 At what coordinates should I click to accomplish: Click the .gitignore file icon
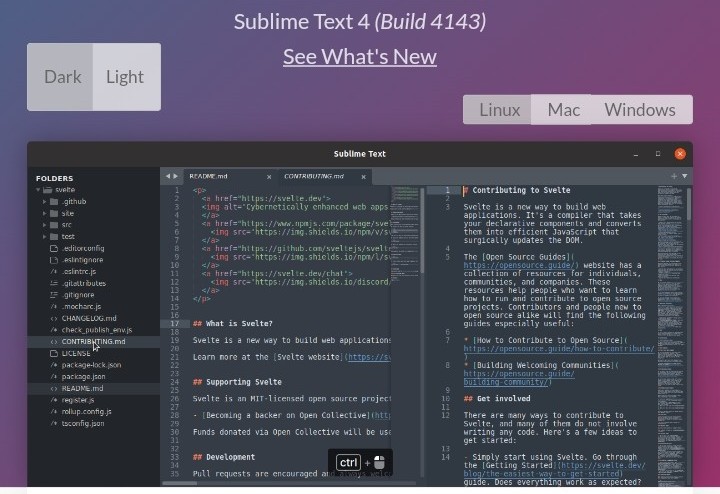pyautogui.click(x=54, y=295)
